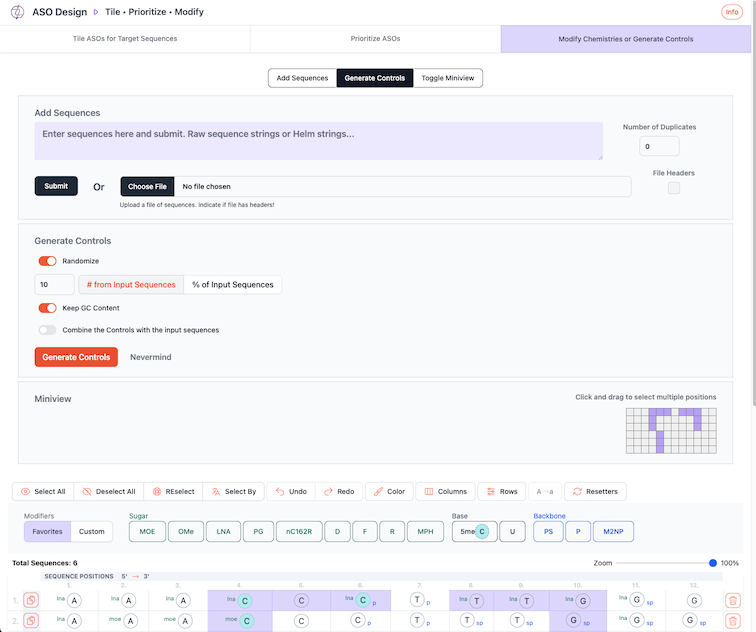Open the Prioritize ASOs tab
The width and height of the screenshot is (756, 632).
pyautogui.click(x=375, y=39)
